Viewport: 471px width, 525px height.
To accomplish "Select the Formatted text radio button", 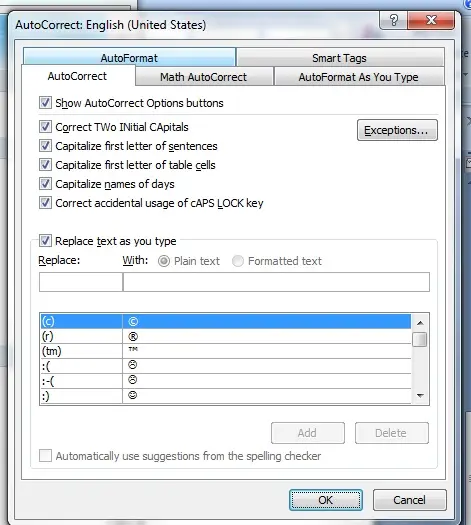I will pyautogui.click(x=238, y=261).
